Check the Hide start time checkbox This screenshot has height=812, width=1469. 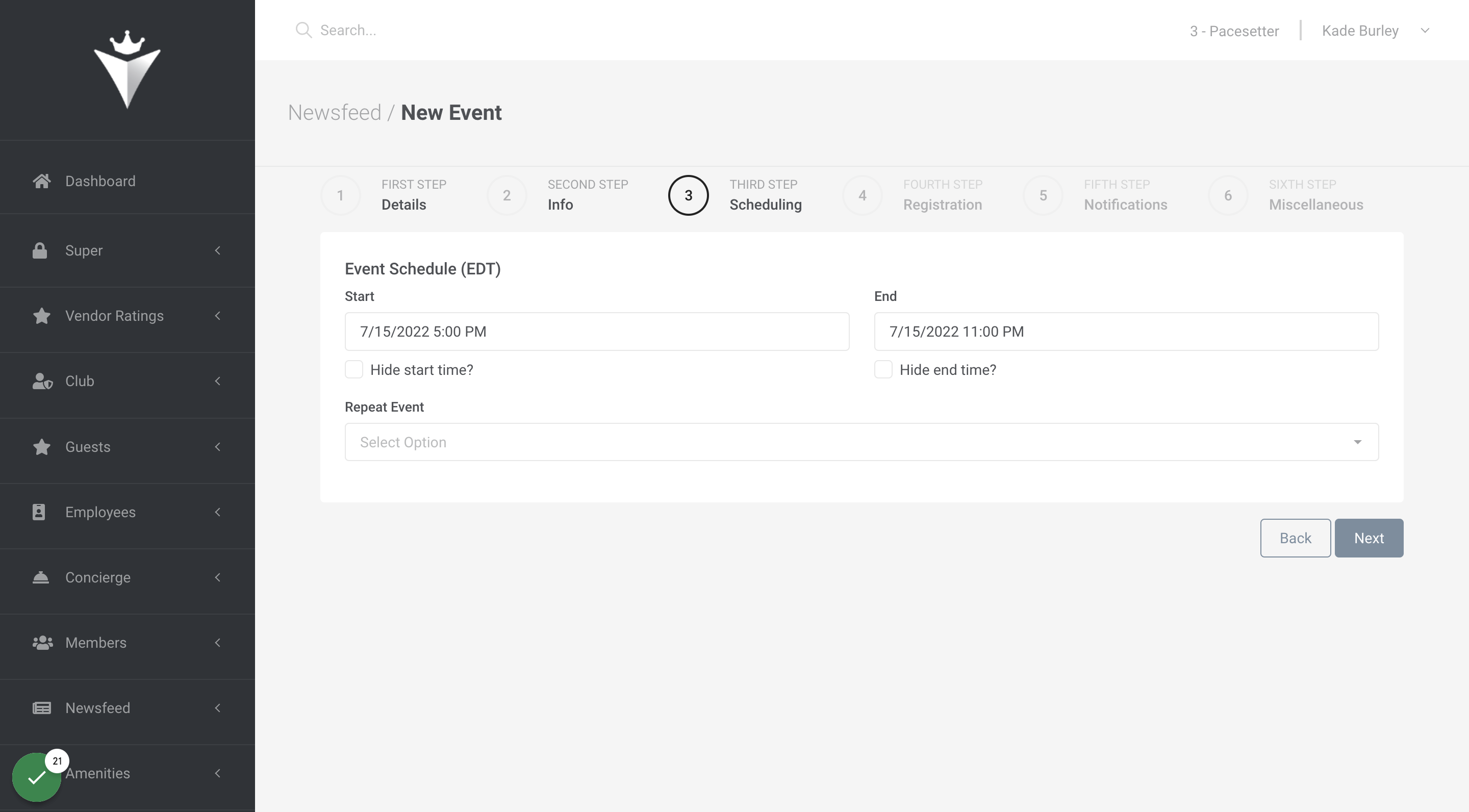[x=353, y=369]
